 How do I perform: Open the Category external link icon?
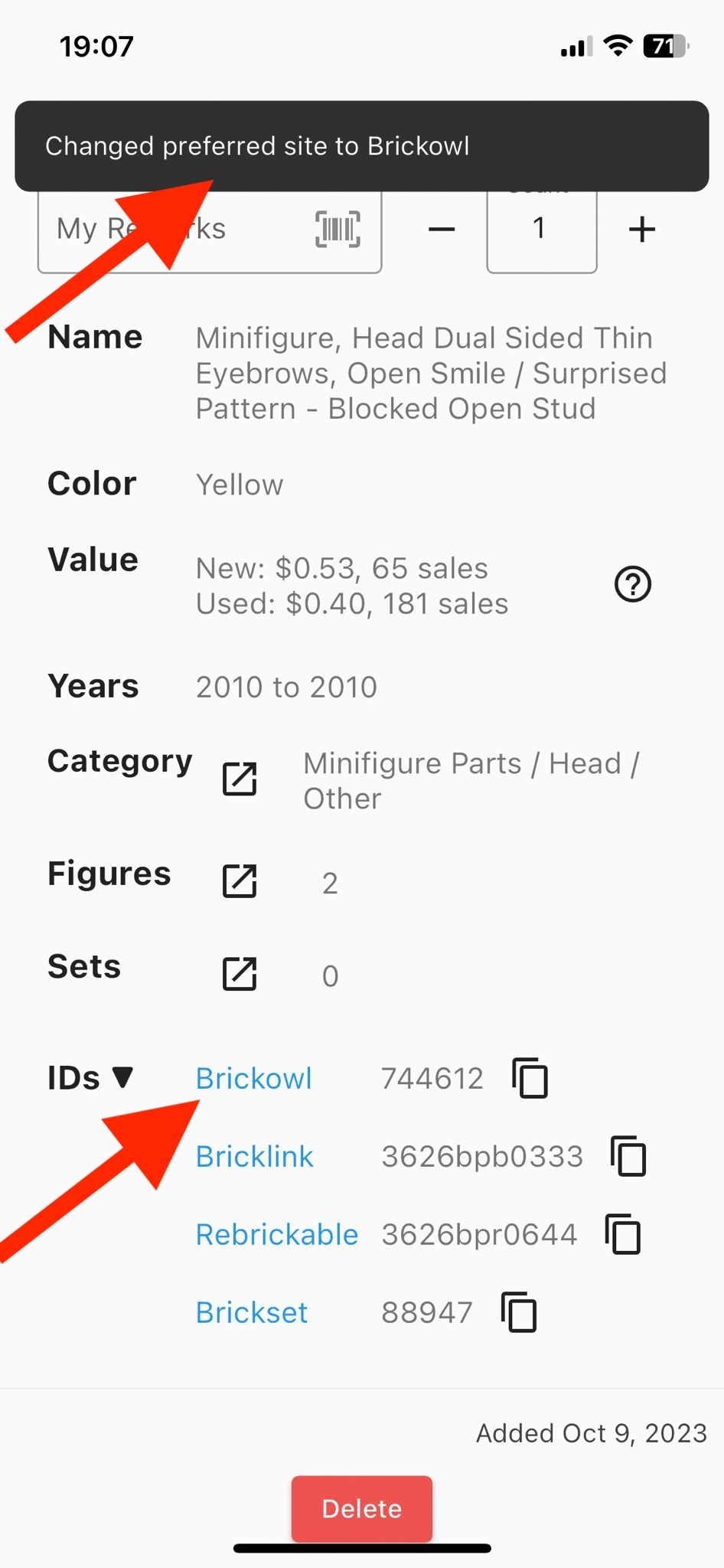(x=240, y=779)
